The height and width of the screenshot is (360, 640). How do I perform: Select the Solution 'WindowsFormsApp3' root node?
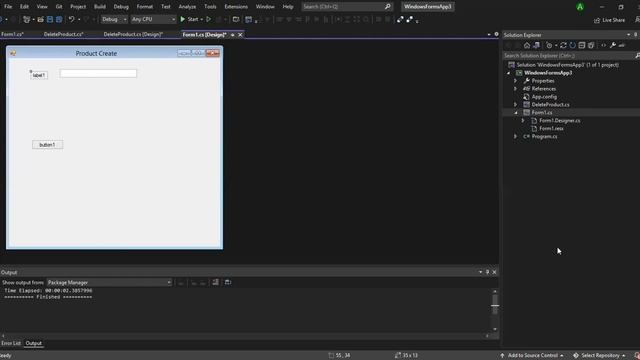(567, 65)
